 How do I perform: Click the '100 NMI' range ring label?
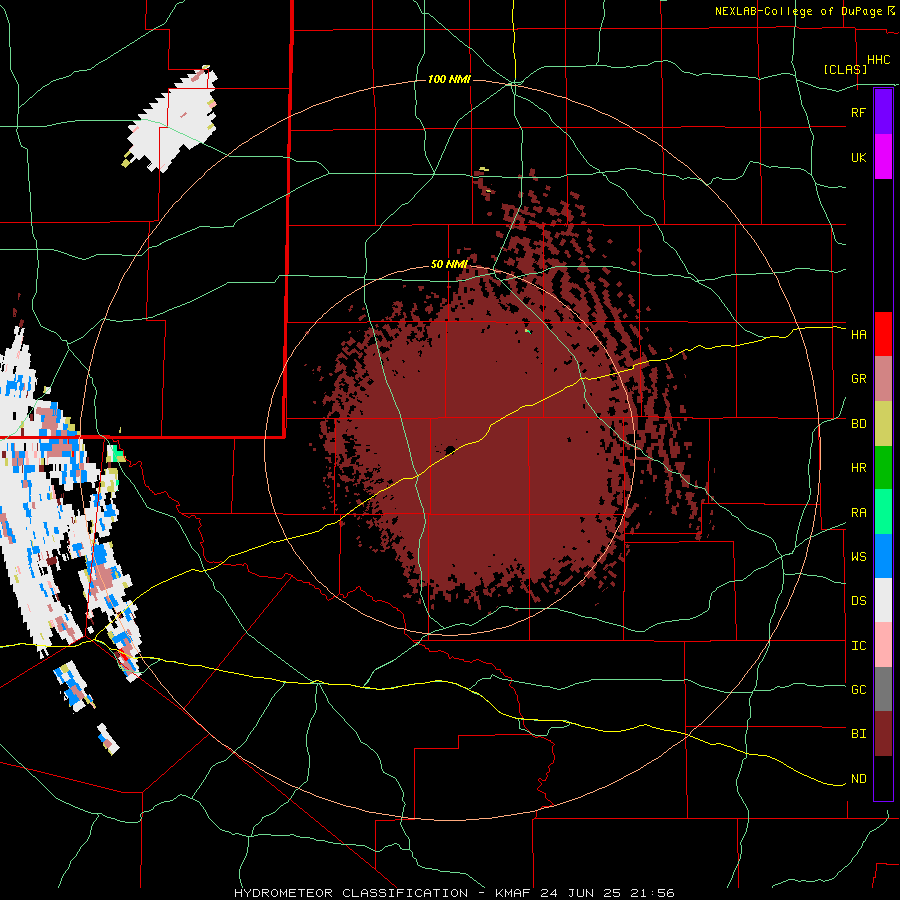449,79
